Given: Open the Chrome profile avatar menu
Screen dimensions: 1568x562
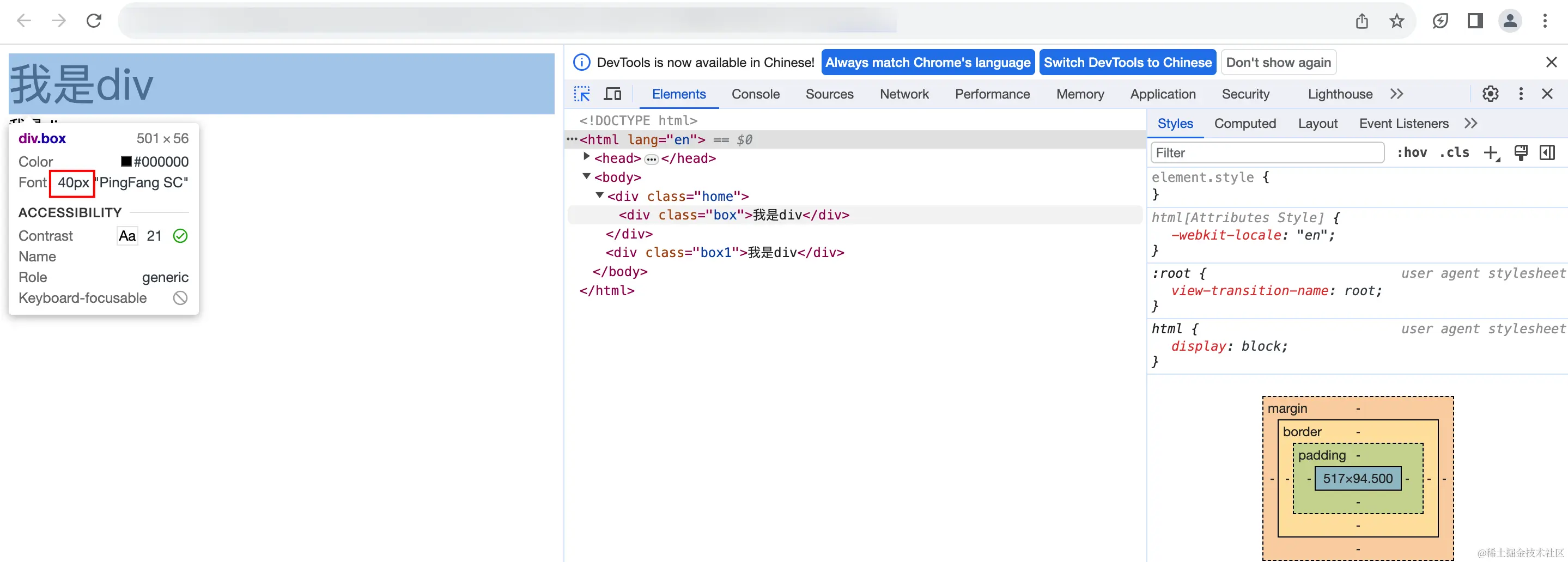Looking at the screenshot, I should tap(1510, 21).
